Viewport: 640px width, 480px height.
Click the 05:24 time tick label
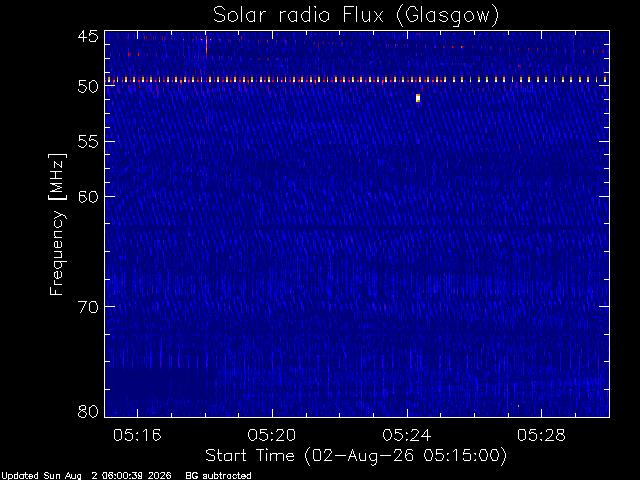[x=407, y=435]
